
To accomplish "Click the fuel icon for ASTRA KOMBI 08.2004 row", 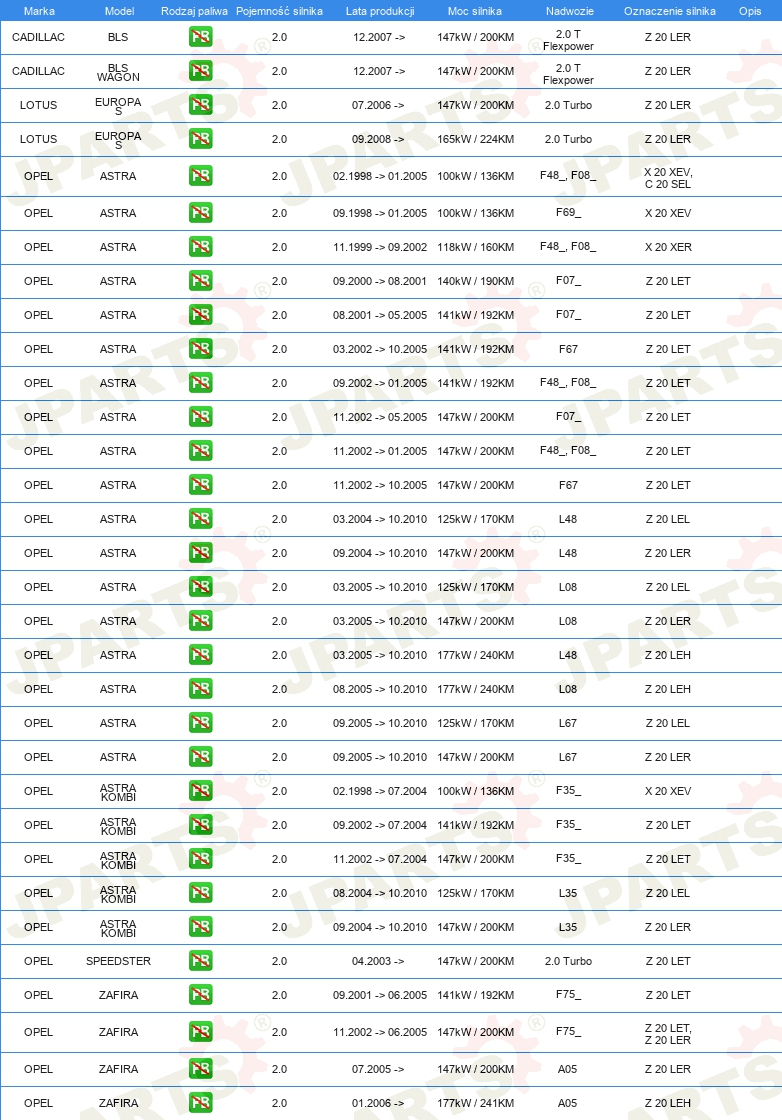I will click(x=201, y=893).
